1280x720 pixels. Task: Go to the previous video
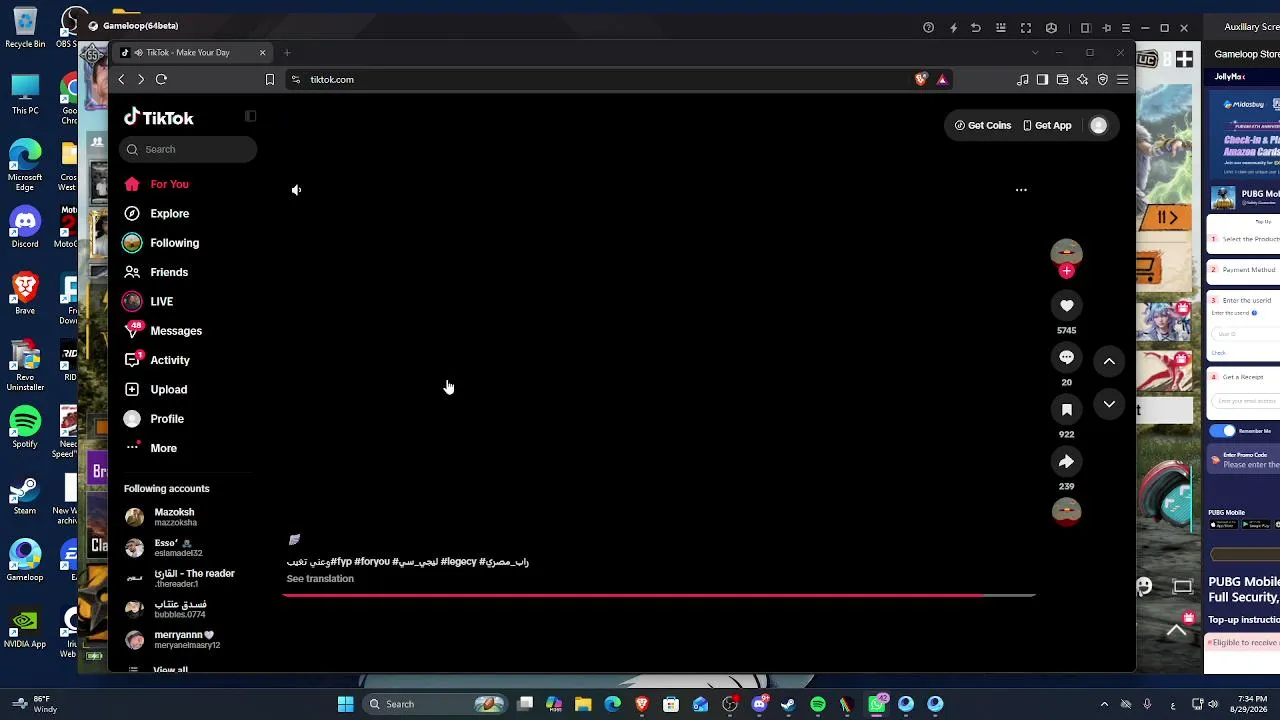click(1109, 361)
